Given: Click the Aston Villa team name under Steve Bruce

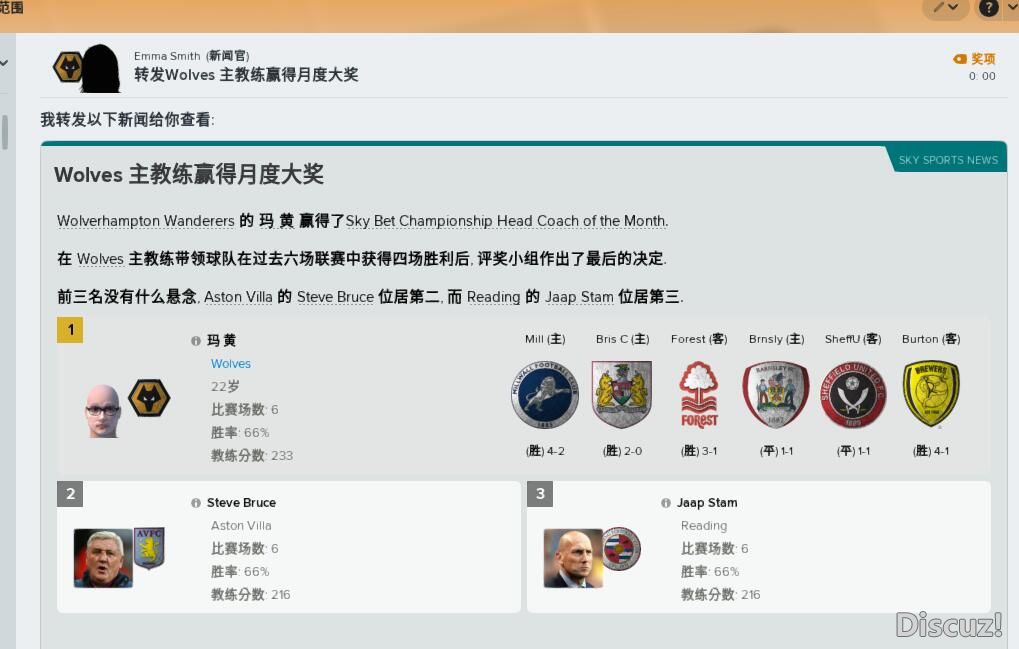Looking at the screenshot, I should point(241,526).
